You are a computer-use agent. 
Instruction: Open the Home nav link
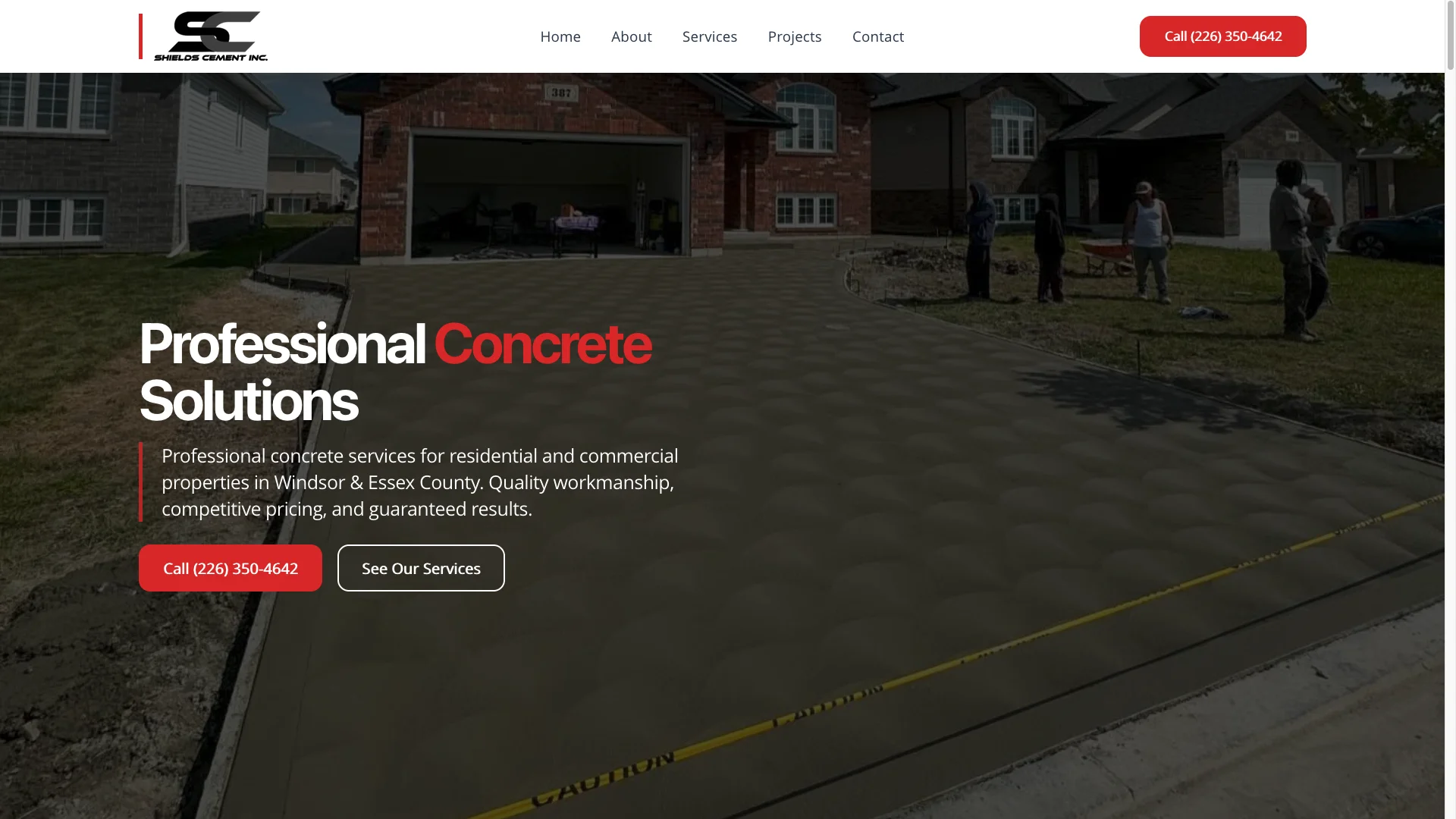pos(560,36)
